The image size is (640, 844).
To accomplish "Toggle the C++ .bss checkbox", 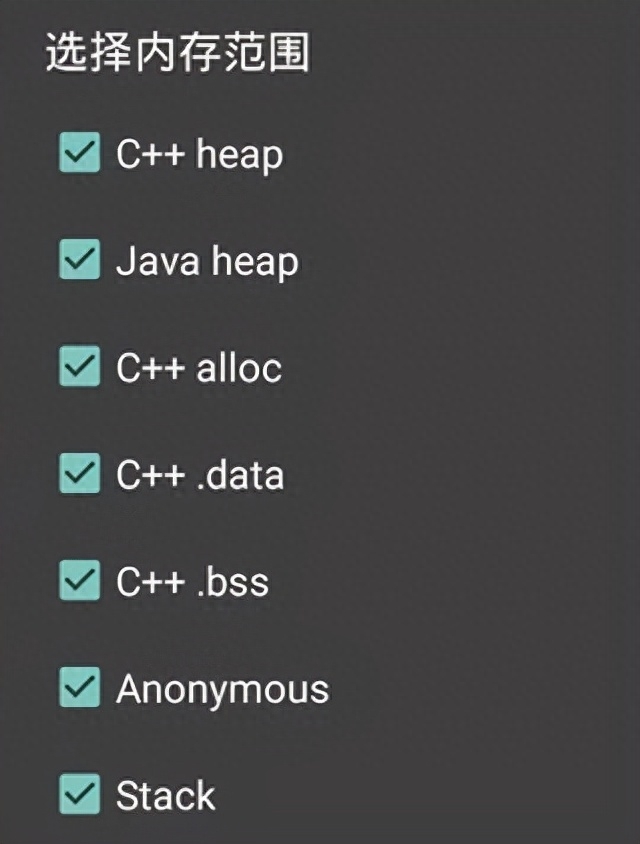I will tap(80, 581).
